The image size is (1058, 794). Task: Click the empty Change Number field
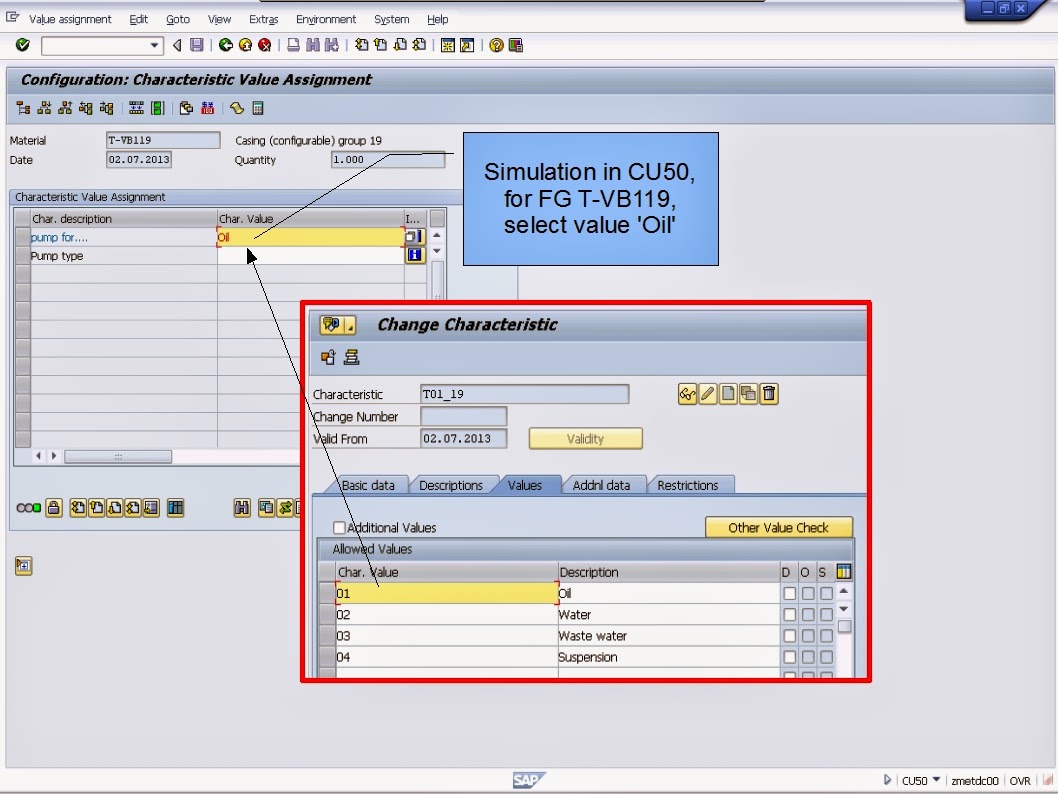463,416
